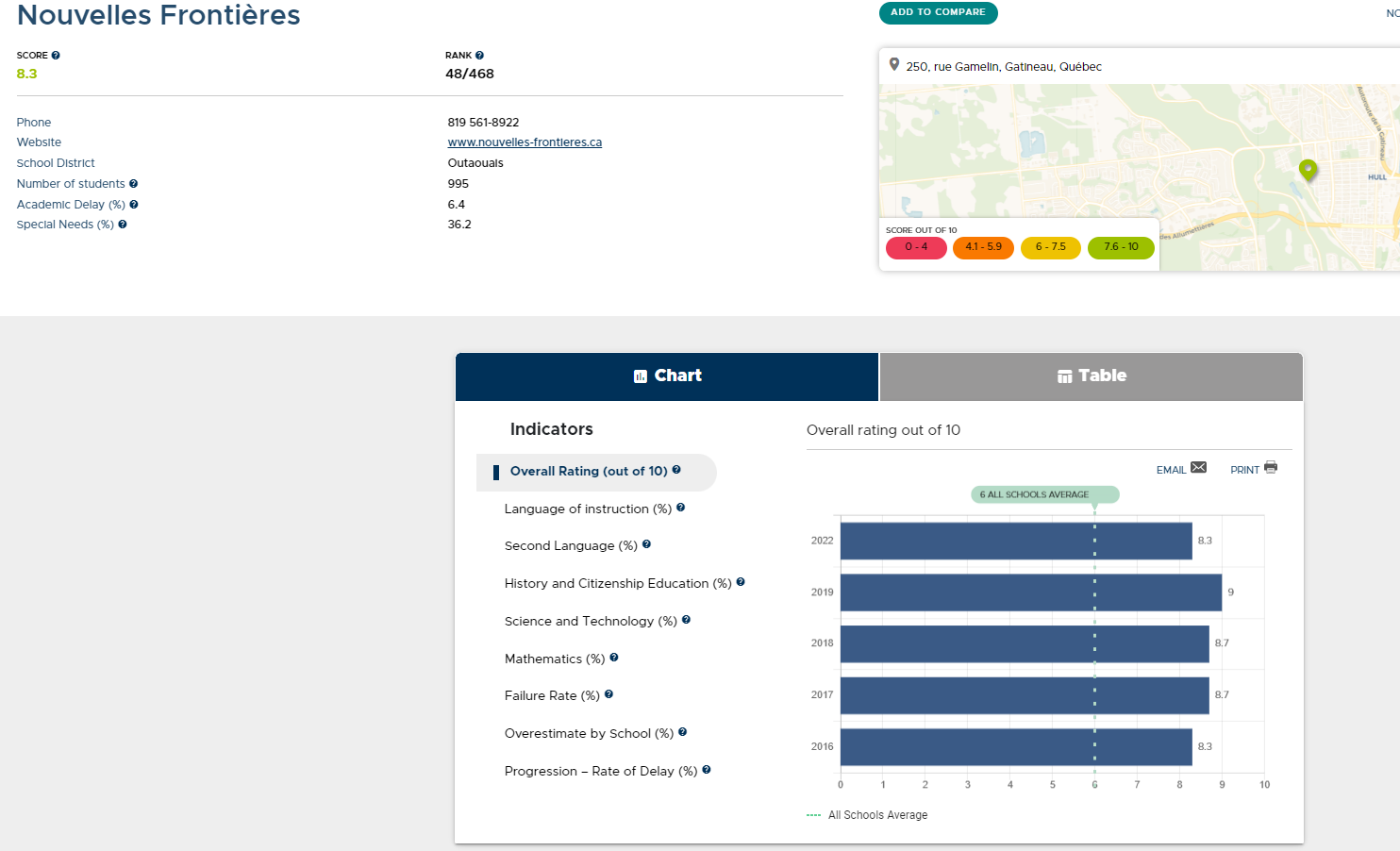
Task: Click Science and Technology help icon
Action: (686, 620)
